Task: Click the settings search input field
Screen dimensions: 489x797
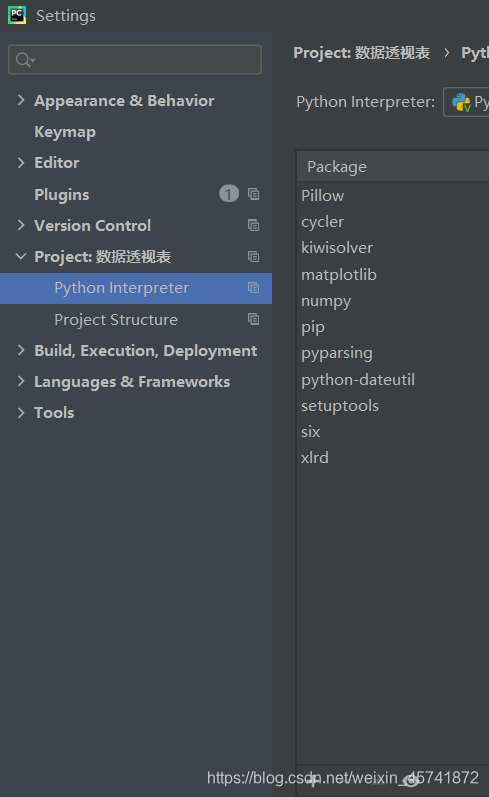Action: (x=135, y=59)
